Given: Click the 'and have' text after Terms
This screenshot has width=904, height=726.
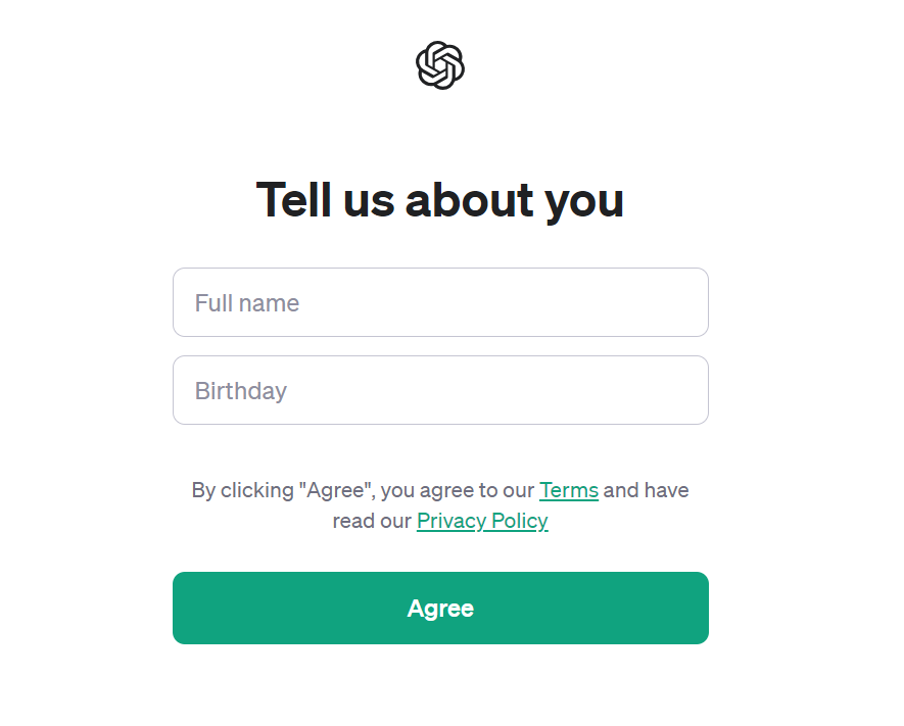Looking at the screenshot, I should point(646,490).
